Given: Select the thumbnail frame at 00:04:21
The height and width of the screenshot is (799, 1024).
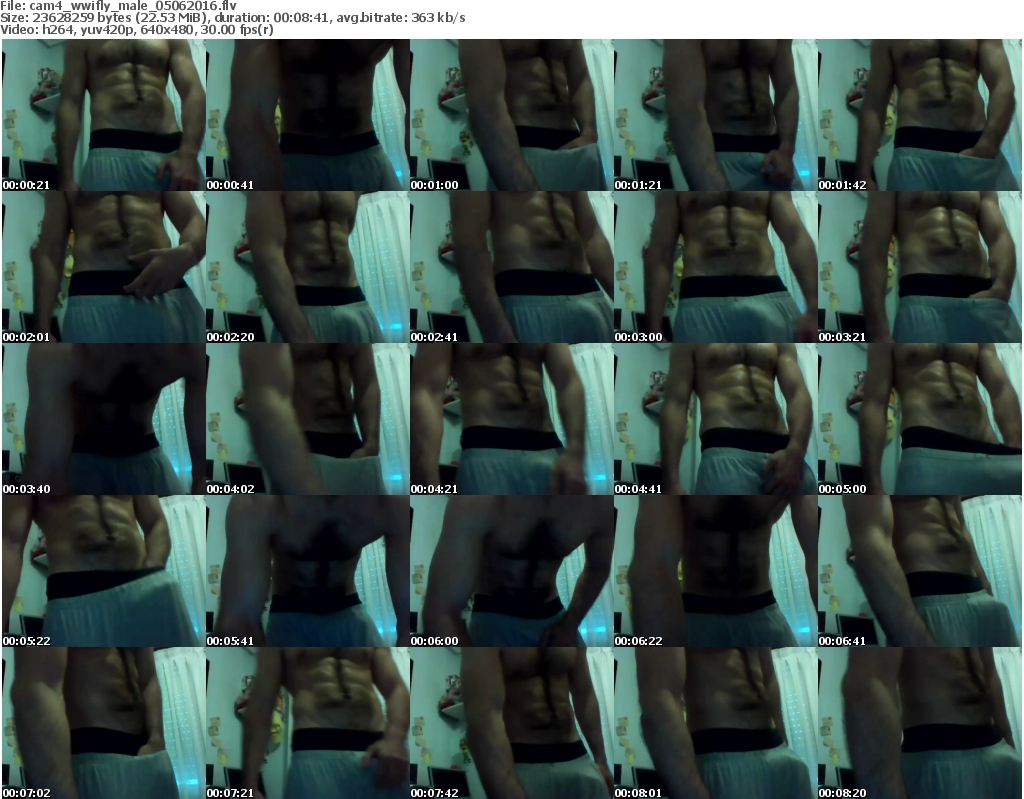Looking at the screenshot, I should pyautogui.click(x=511, y=419).
